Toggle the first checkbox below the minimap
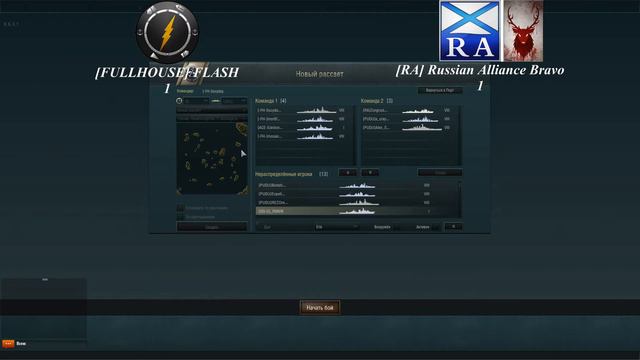This screenshot has height=360, width=640. [180, 208]
